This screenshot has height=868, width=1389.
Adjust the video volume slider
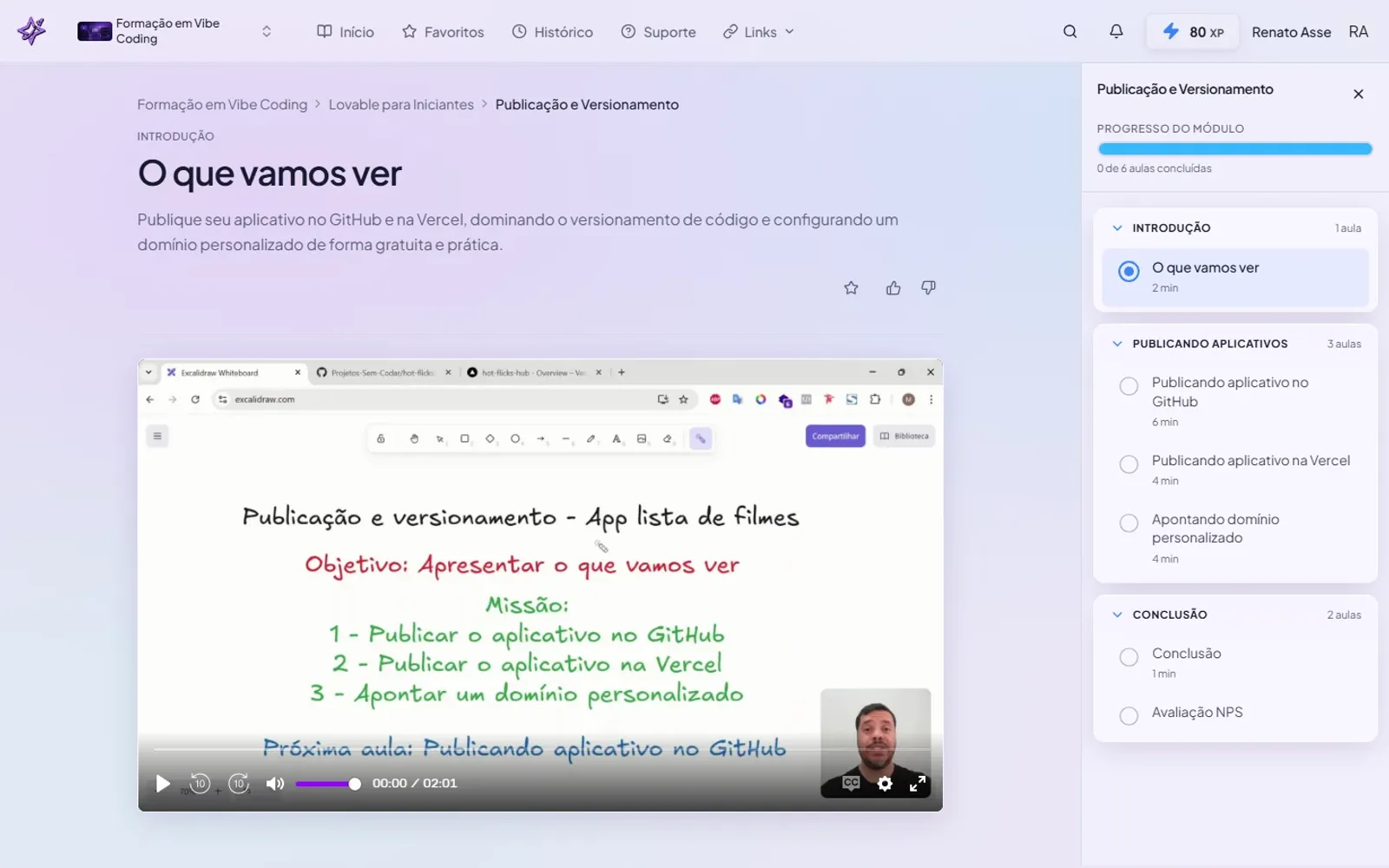327,784
